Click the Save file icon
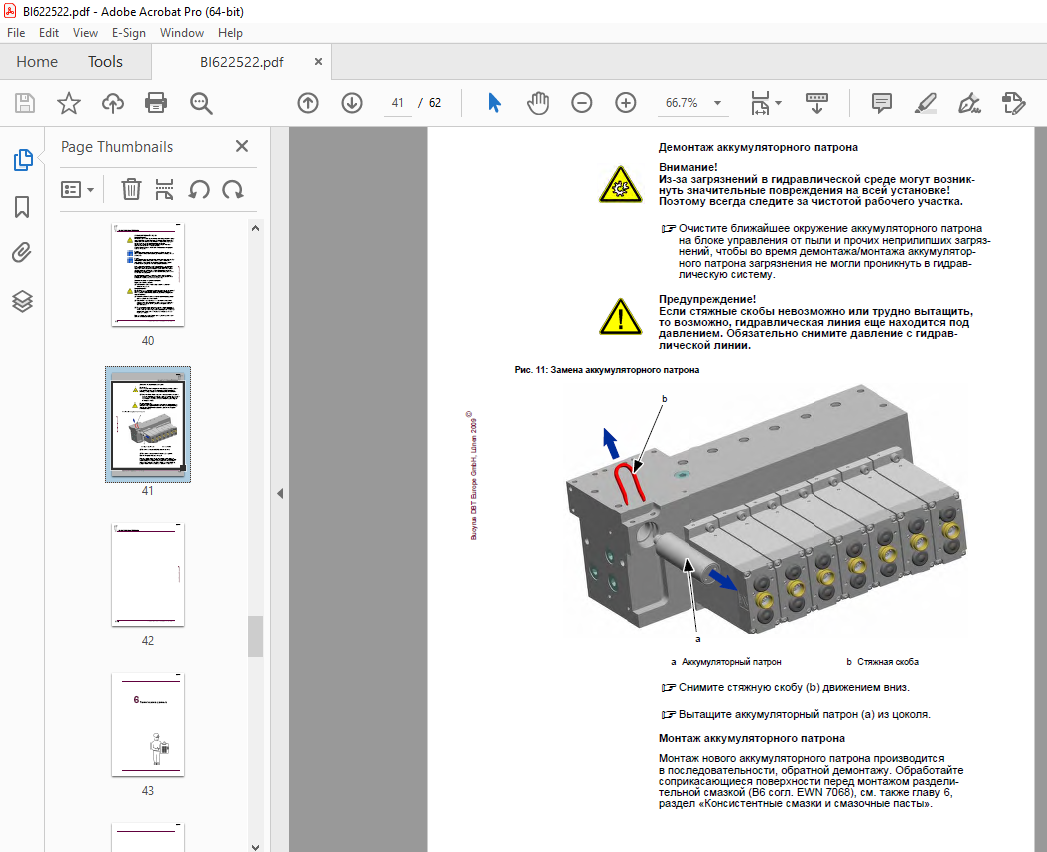Screen dimensions: 1047x852 25,103
